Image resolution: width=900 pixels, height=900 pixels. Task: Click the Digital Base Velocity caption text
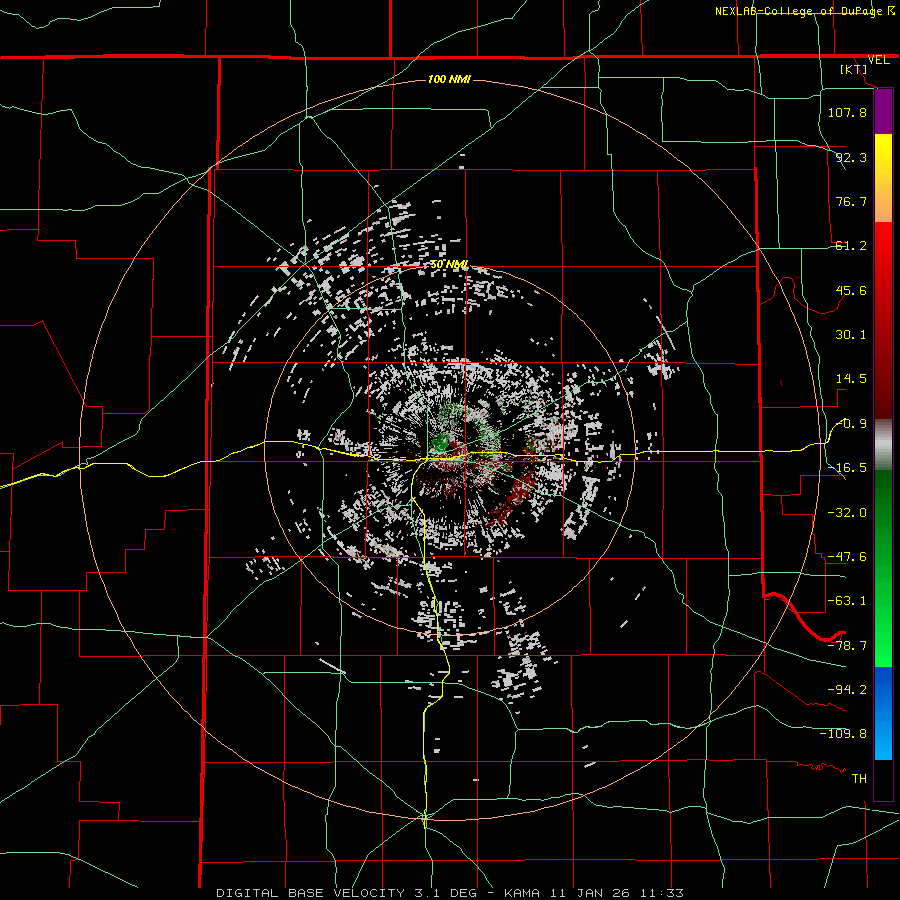point(450,893)
